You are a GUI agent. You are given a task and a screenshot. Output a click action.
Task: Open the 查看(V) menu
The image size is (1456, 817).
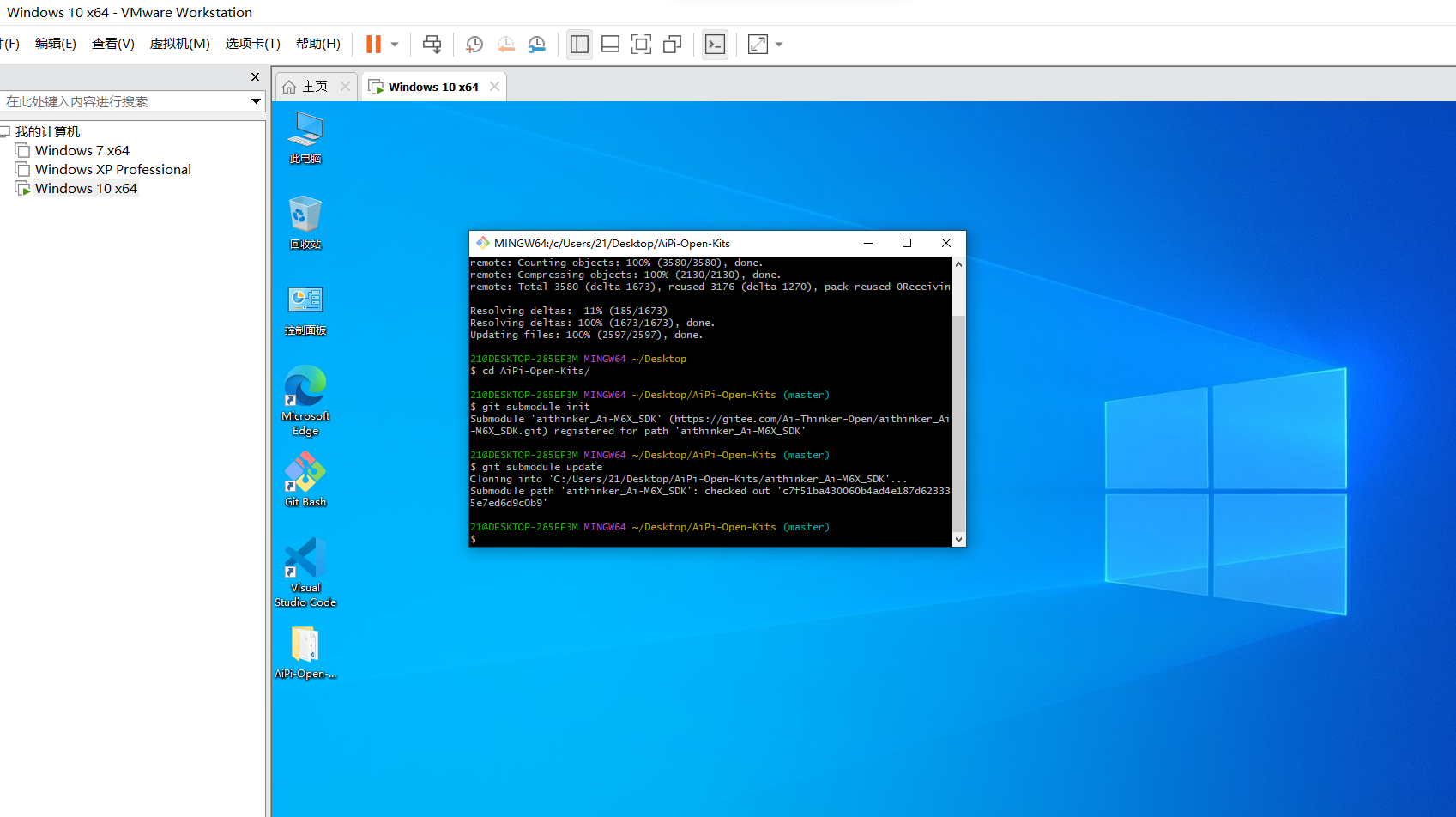[113, 44]
